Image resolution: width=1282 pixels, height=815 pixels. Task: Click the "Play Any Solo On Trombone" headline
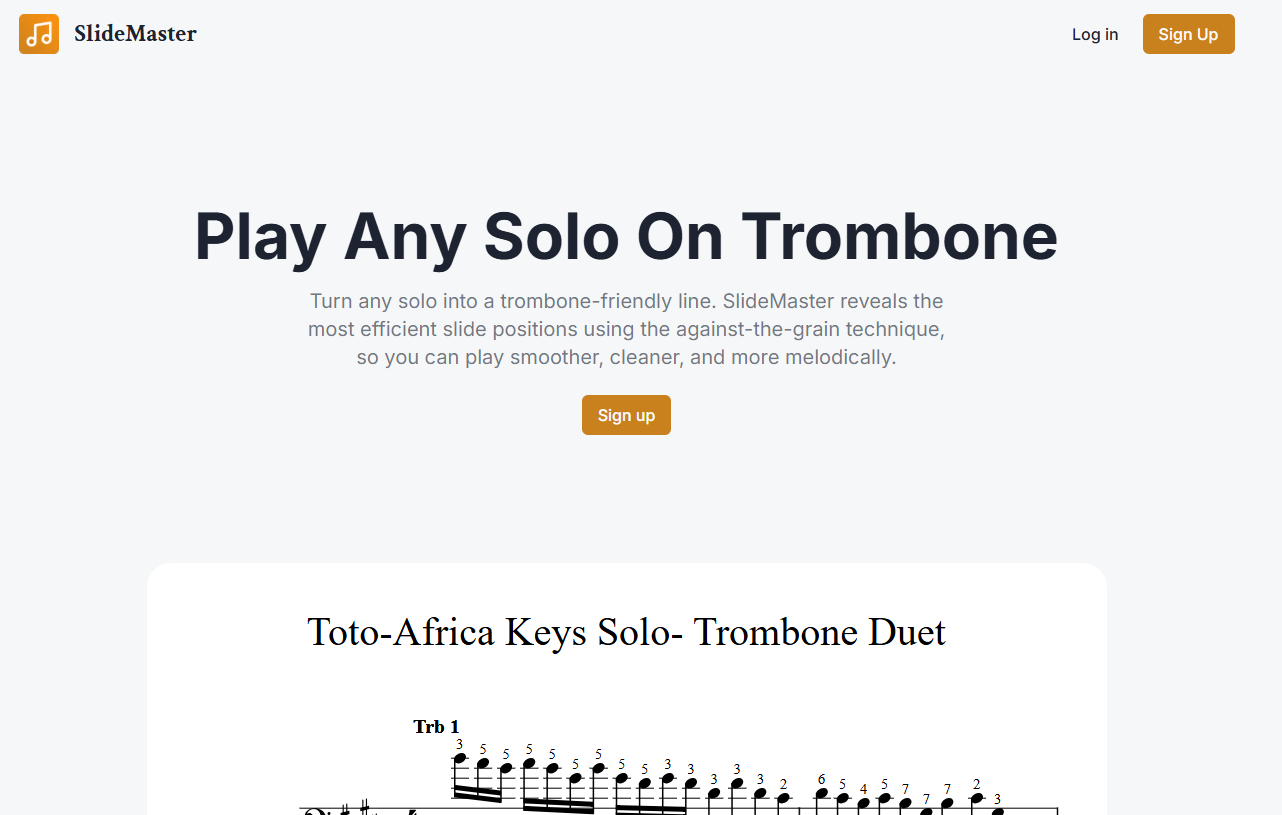(625, 237)
